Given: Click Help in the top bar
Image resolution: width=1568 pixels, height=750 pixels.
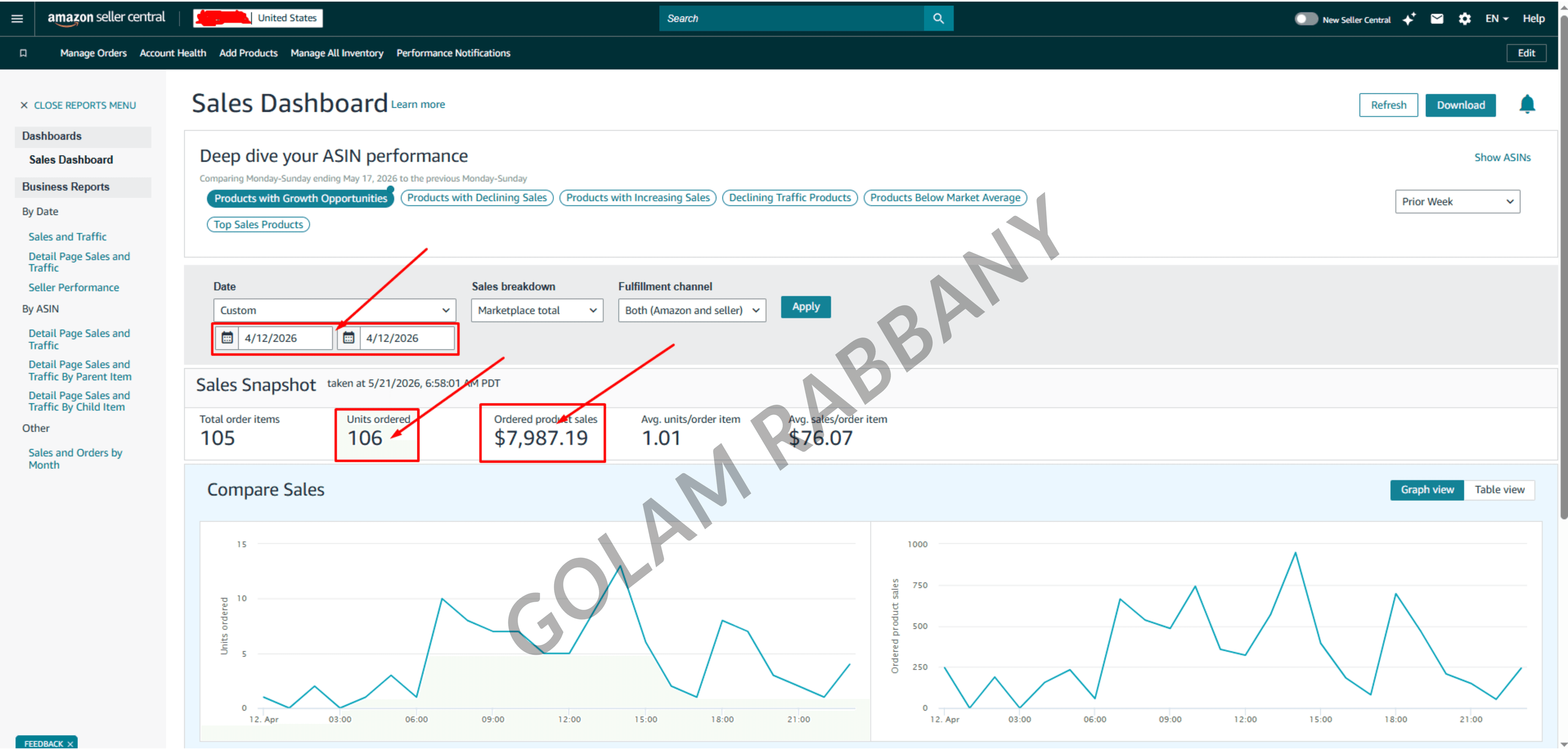Looking at the screenshot, I should pyautogui.click(x=1533, y=18).
